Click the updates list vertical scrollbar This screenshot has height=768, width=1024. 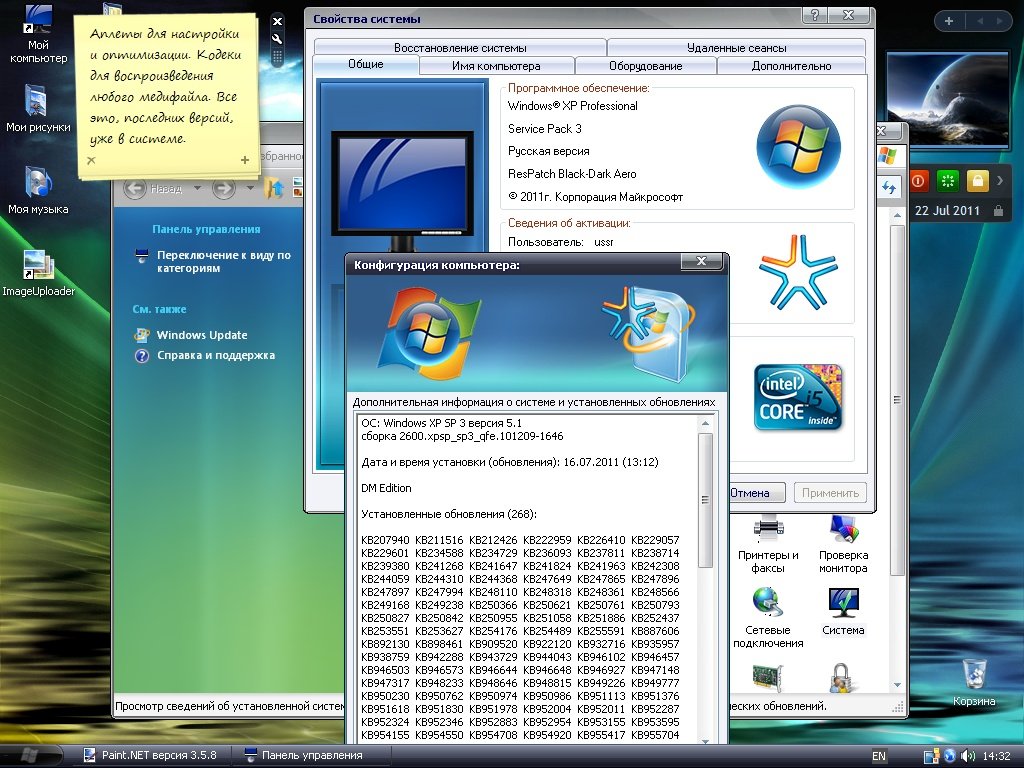click(x=706, y=500)
